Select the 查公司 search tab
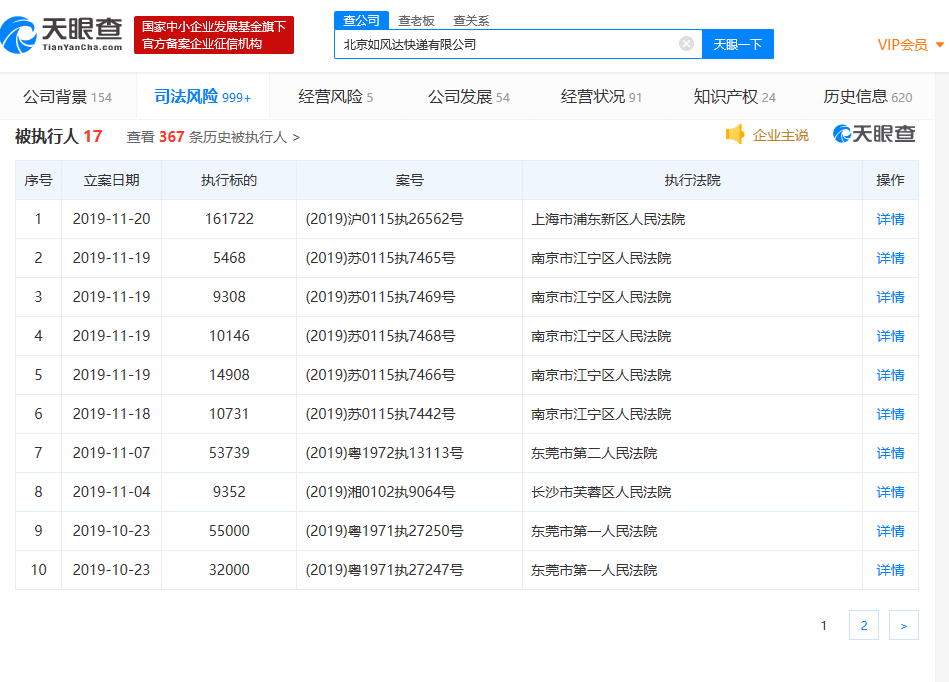949x682 pixels. 361,20
